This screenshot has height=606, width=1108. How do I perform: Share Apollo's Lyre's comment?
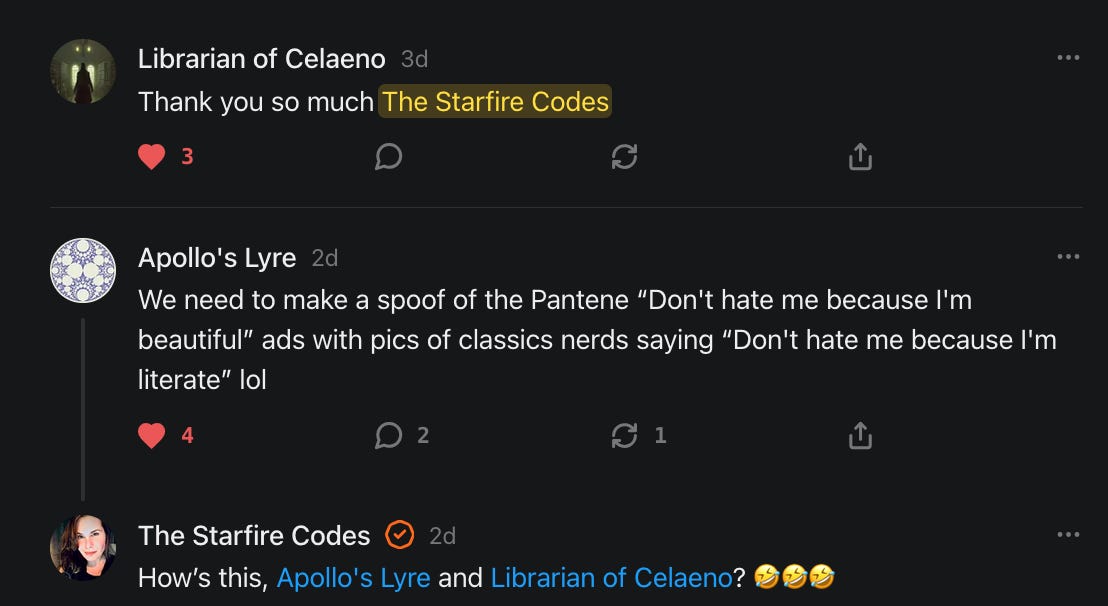coord(860,435)
